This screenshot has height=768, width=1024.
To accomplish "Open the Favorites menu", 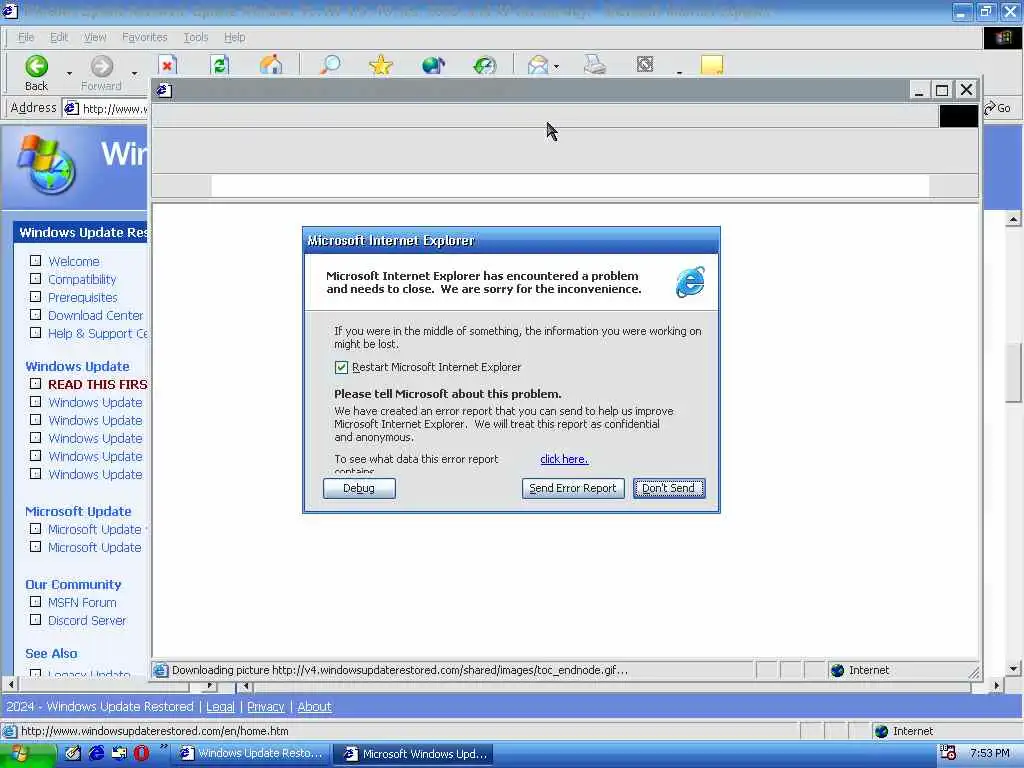I will tap(144, 37).
